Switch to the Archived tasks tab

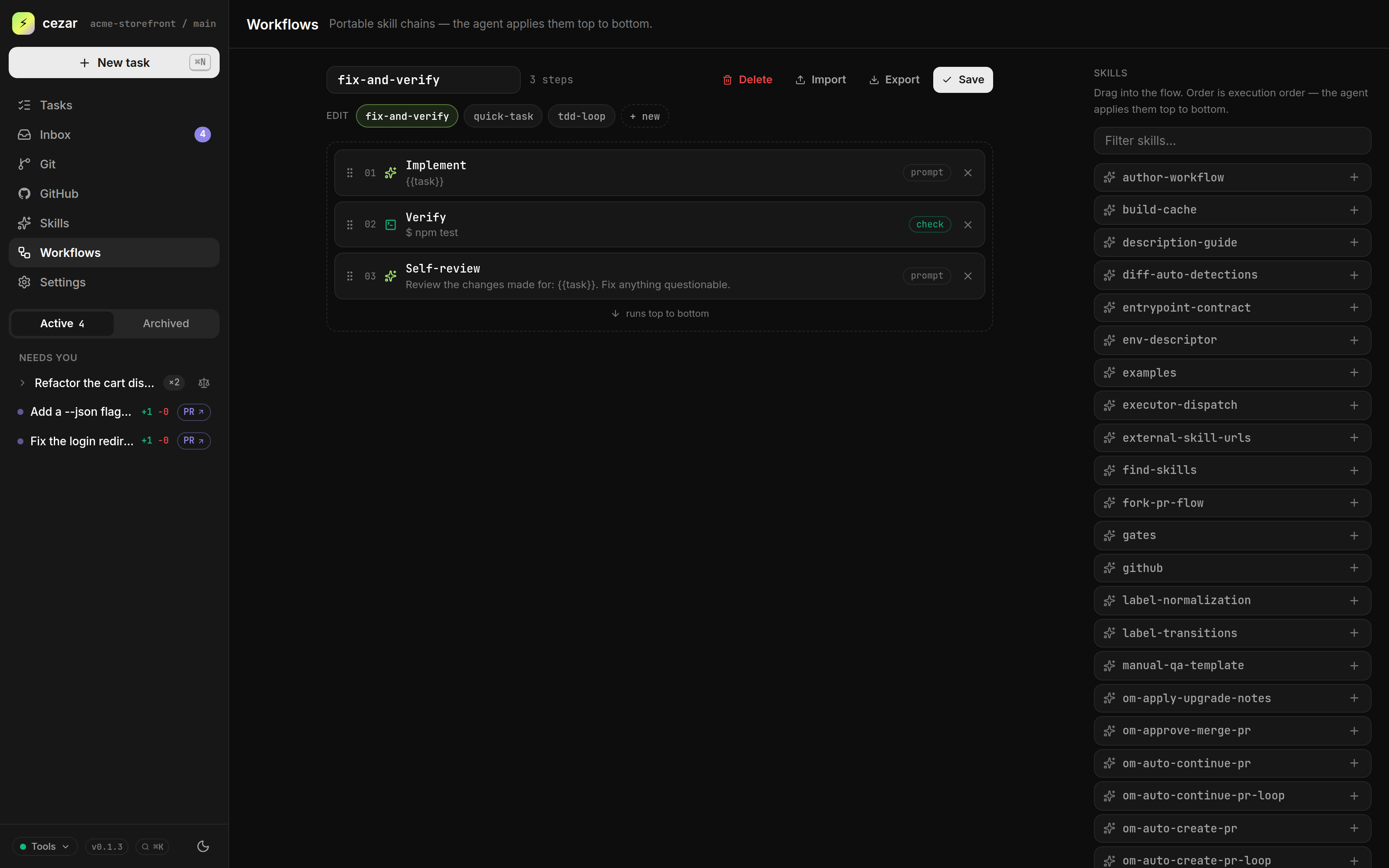click(x=166, y=324)
